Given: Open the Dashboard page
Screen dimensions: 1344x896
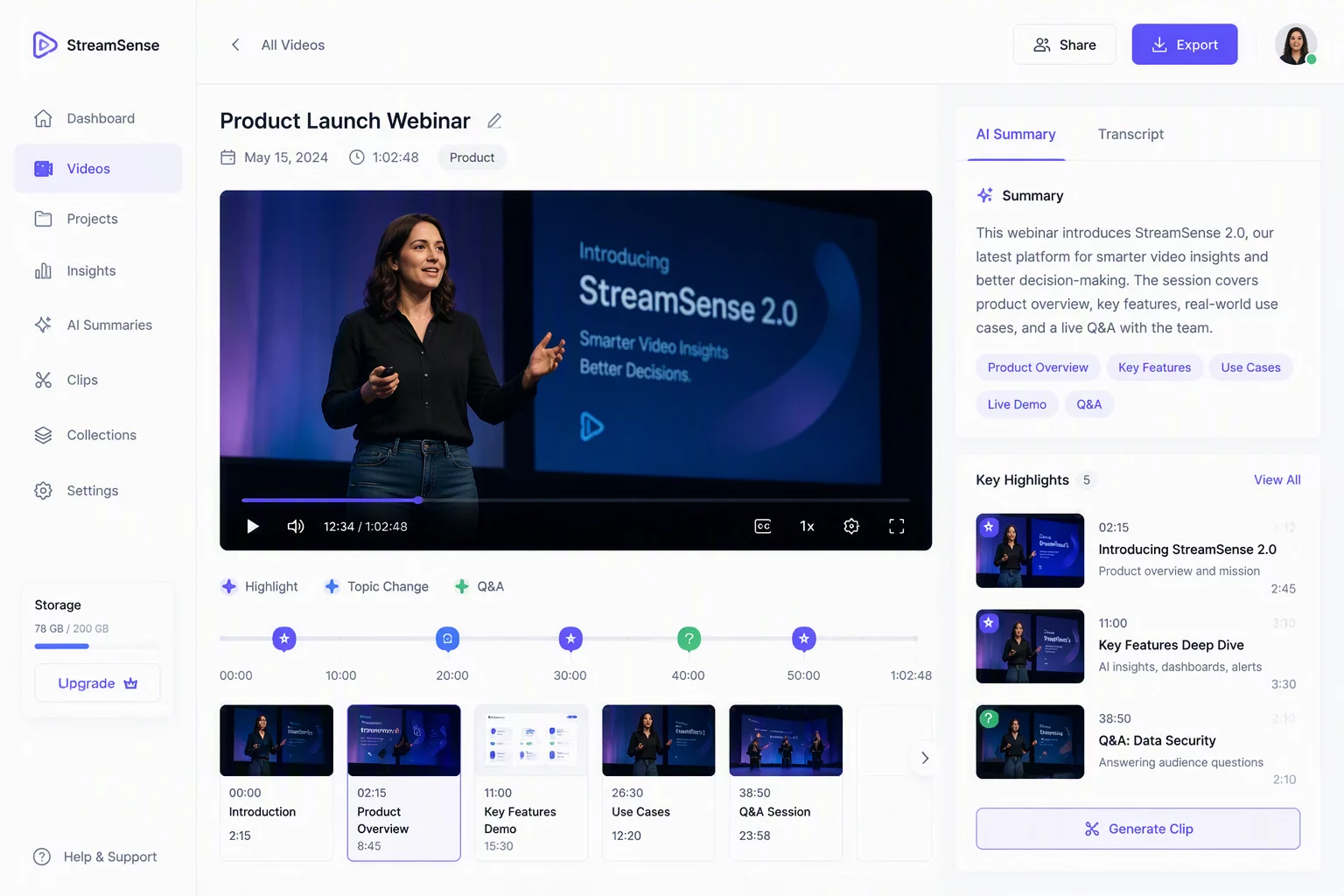Looking at the screenshot, I should pyautogui.click(x=98, y=118).
